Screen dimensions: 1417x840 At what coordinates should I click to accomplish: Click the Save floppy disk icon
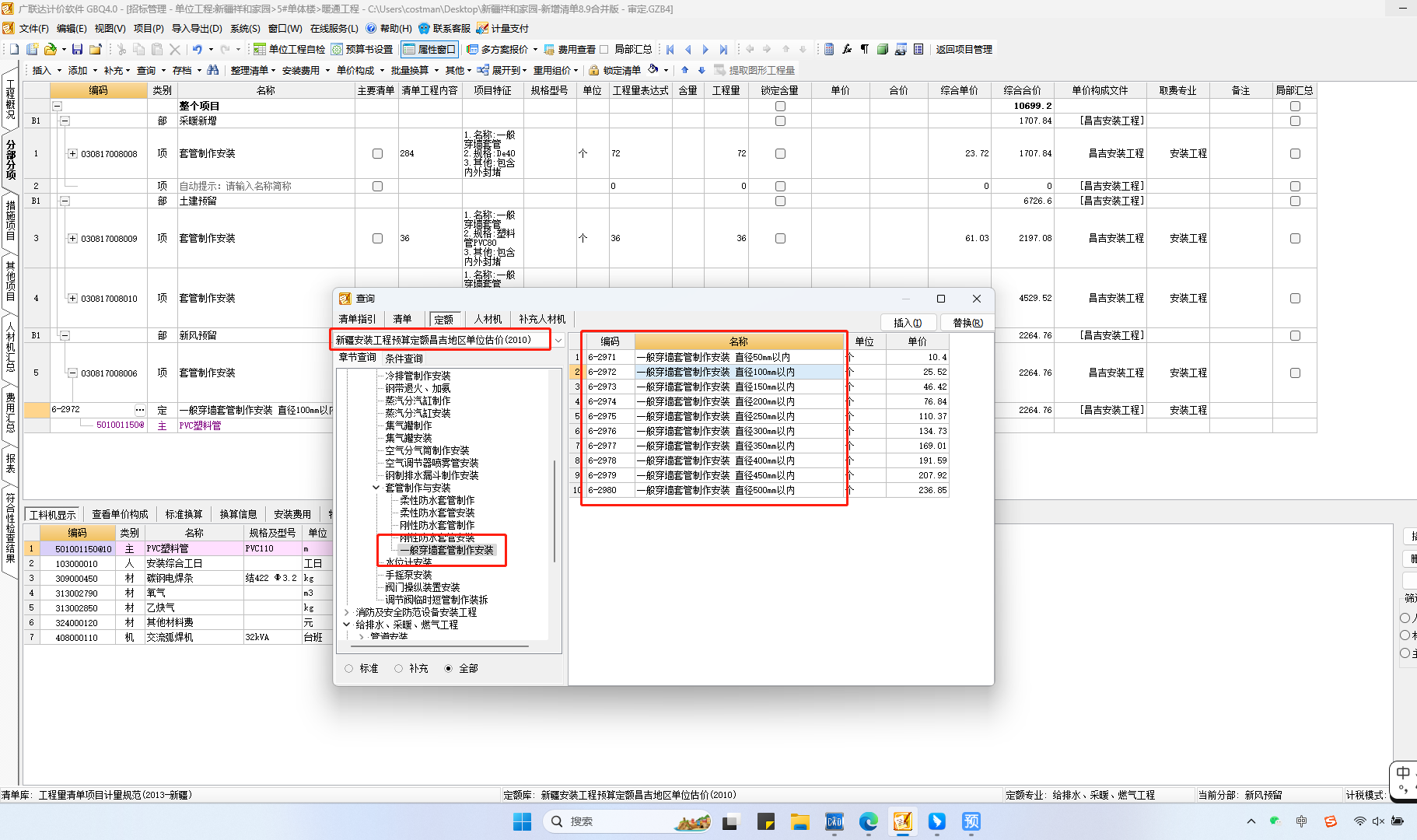click(77, 49)
